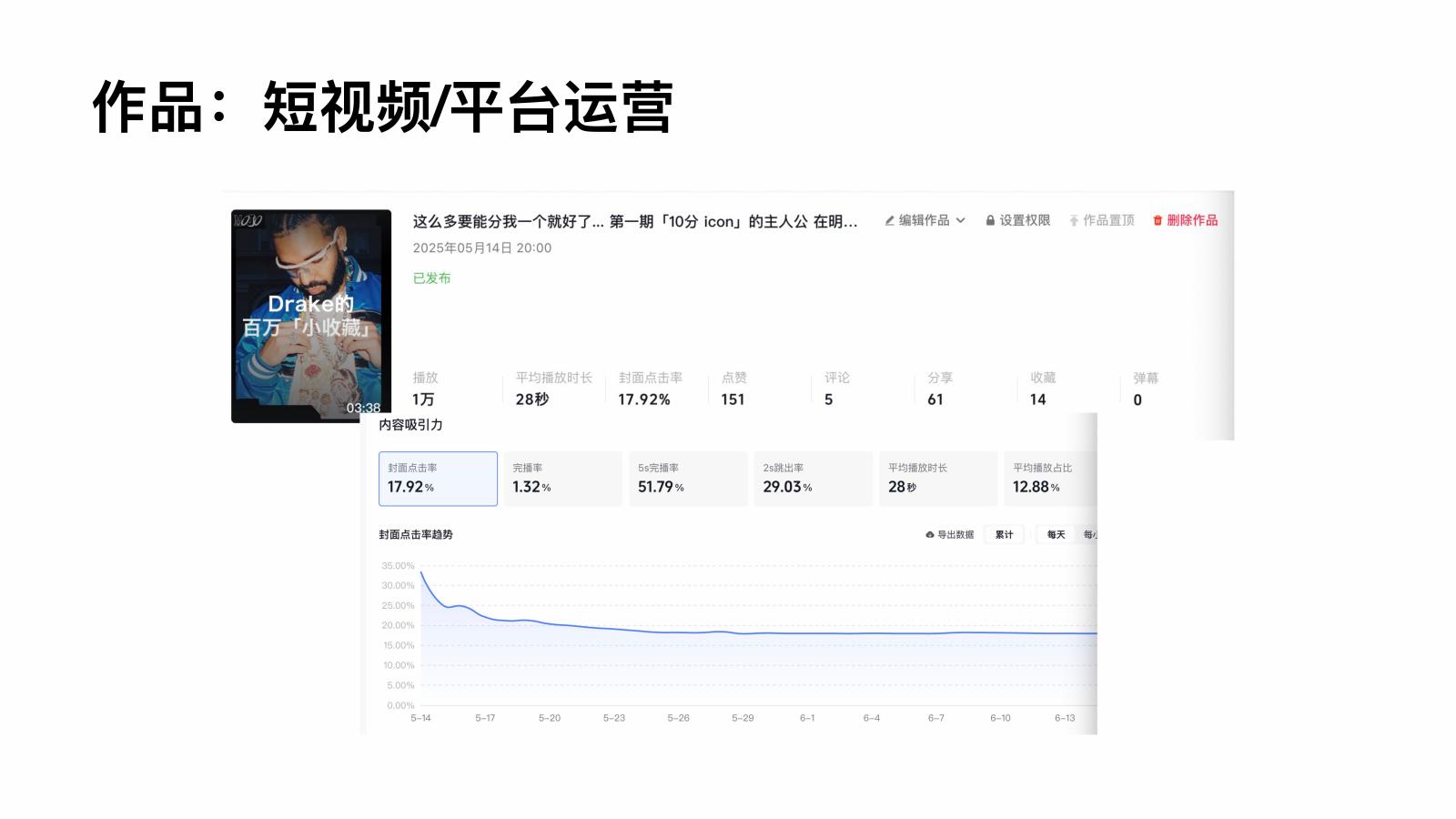This screenshot has width=1456, height=819.
Task: Click the pin icon for 作品置顶
Action: (1074, 220)
